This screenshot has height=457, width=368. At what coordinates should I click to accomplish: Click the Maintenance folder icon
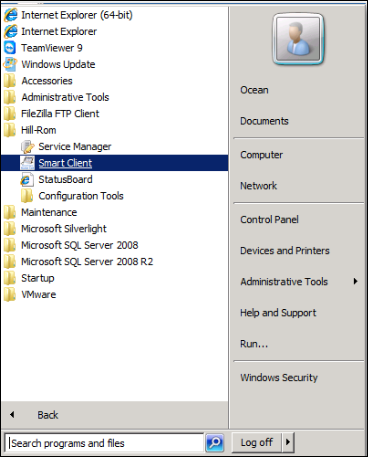click(10, 212)
